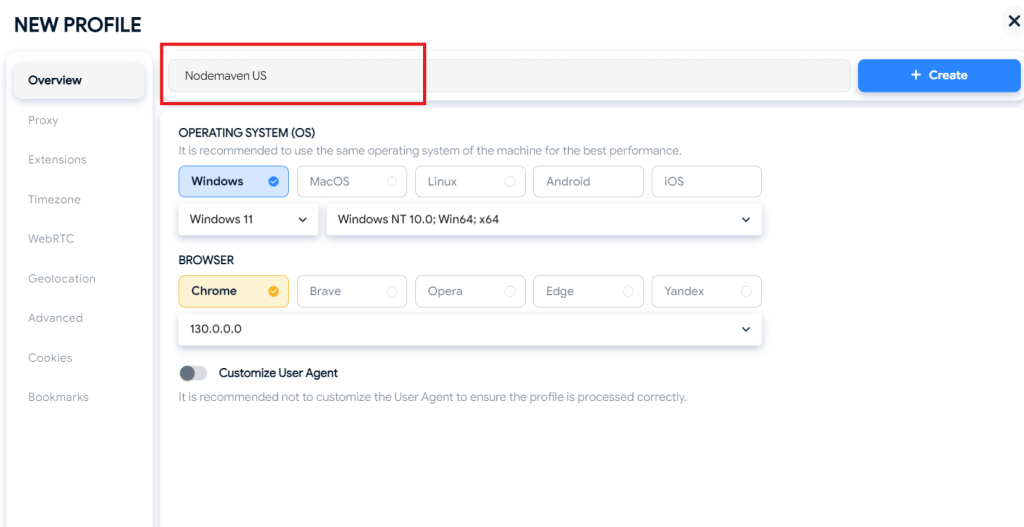1024x527 pixels.
Task: Choose the Brave browser option
Action: pos(351,291)
